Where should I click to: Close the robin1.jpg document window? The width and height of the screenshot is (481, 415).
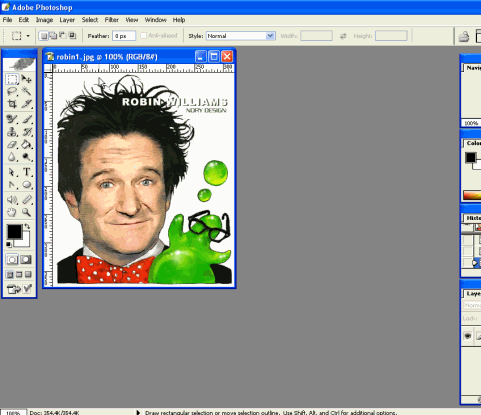coord(227,57)
